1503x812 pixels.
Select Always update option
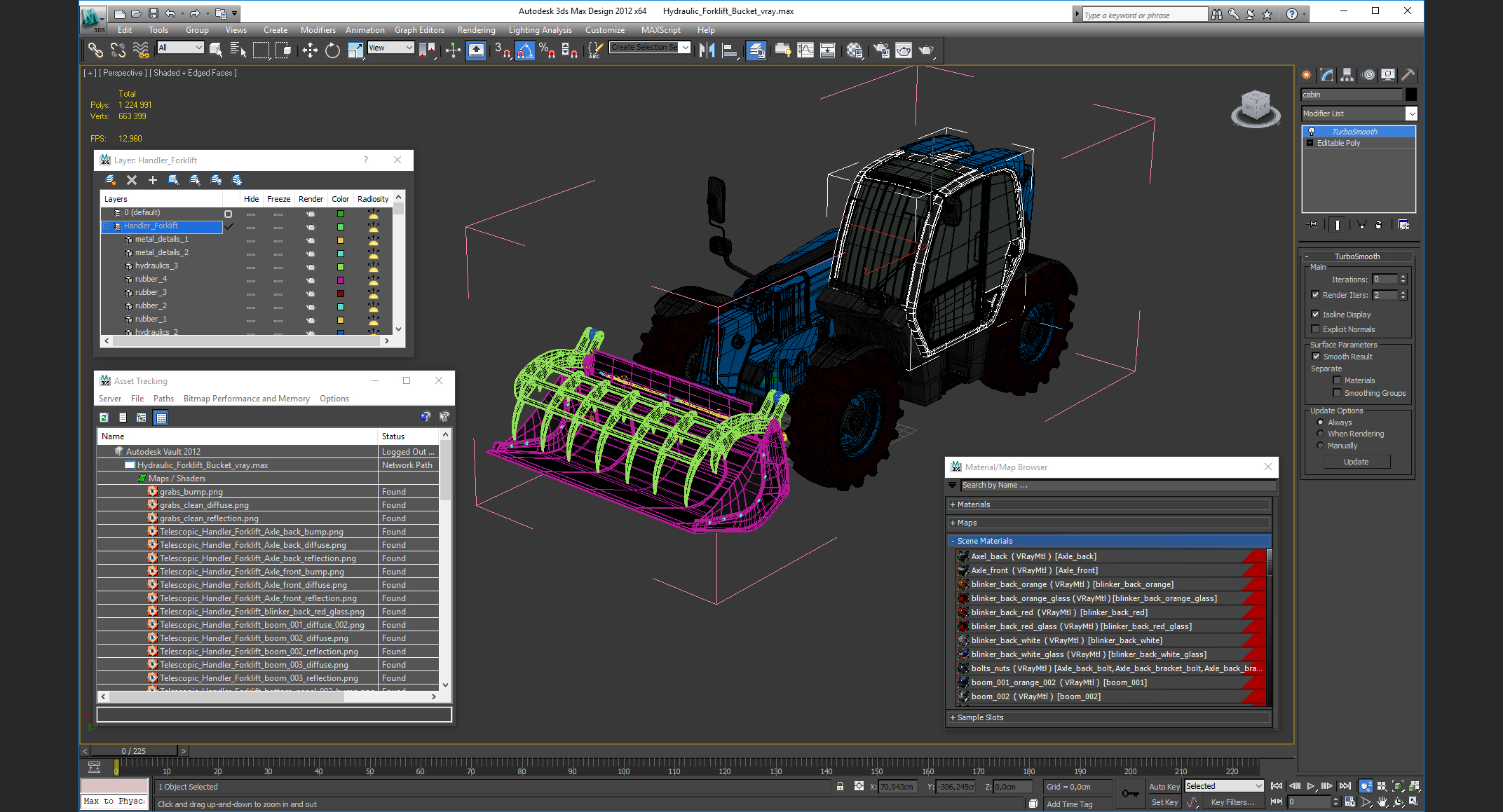(x=1320, y=422)
